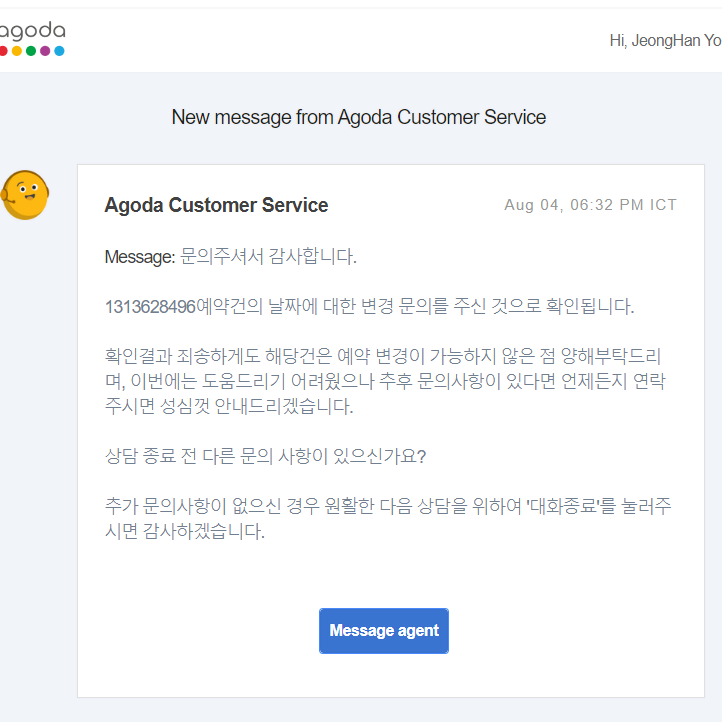Click the New message from Agoda heading
This screenshot has width=722, height=722.
pyautogui.click(x=359, y=117)
